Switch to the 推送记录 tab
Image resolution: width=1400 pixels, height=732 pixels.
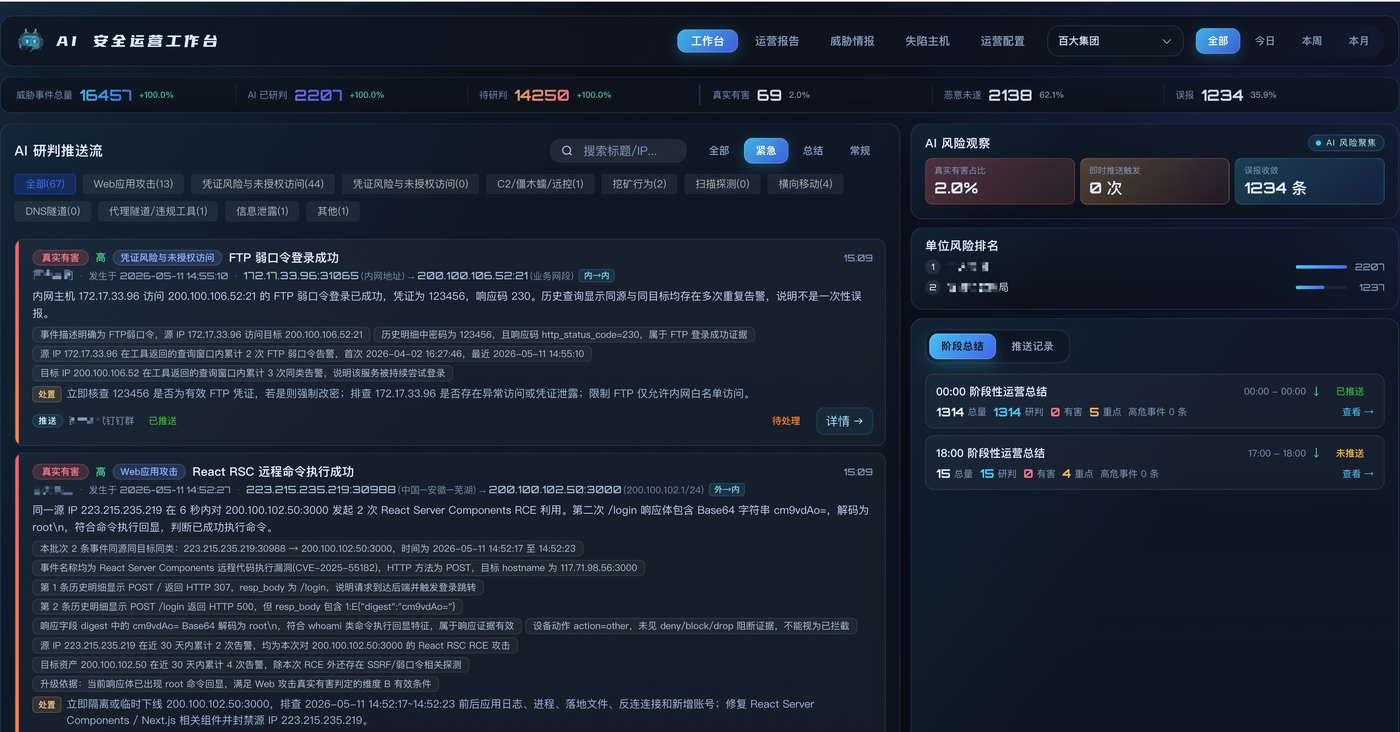tap(1032, 346)
